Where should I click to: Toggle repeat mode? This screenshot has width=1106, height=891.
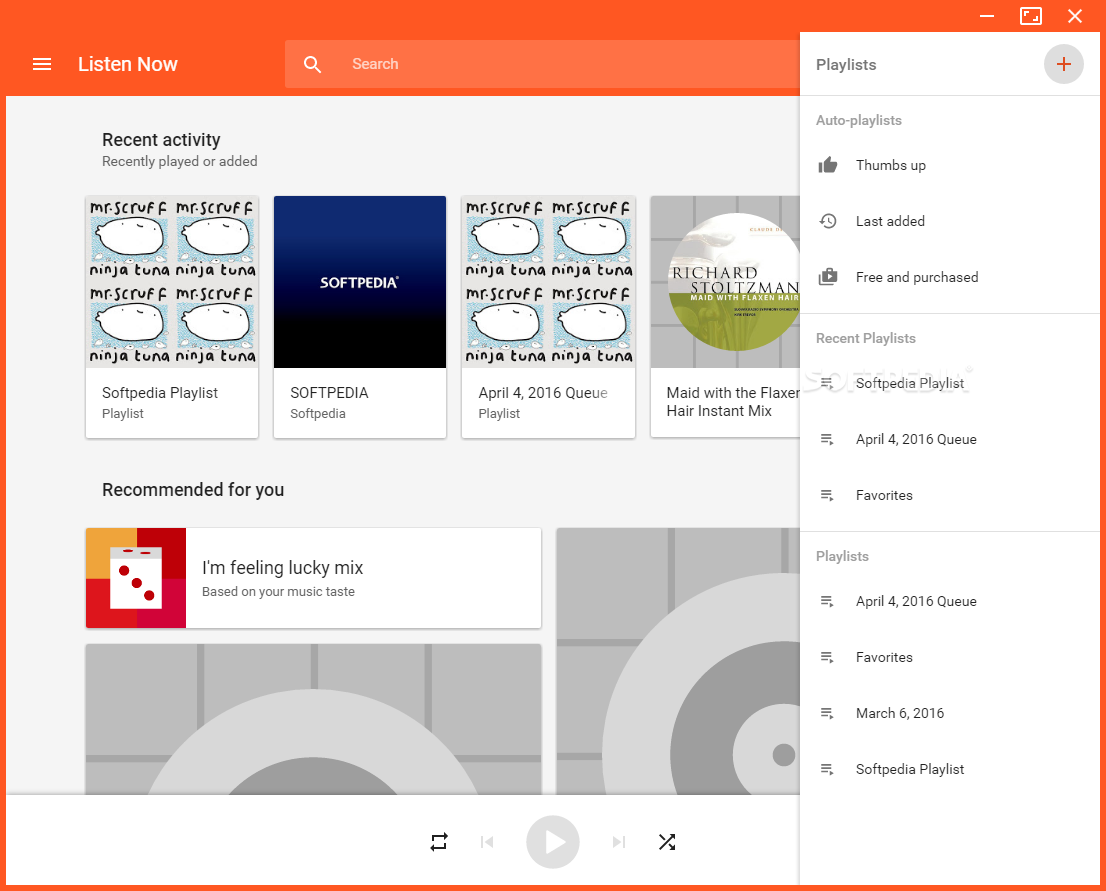(439, 842)
